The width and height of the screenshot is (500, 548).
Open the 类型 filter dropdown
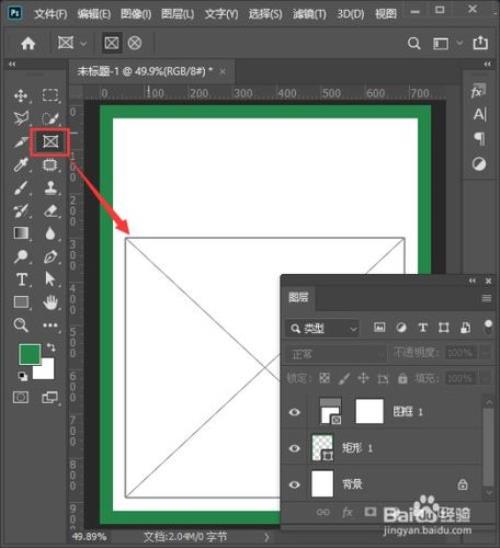click(322, 328)
